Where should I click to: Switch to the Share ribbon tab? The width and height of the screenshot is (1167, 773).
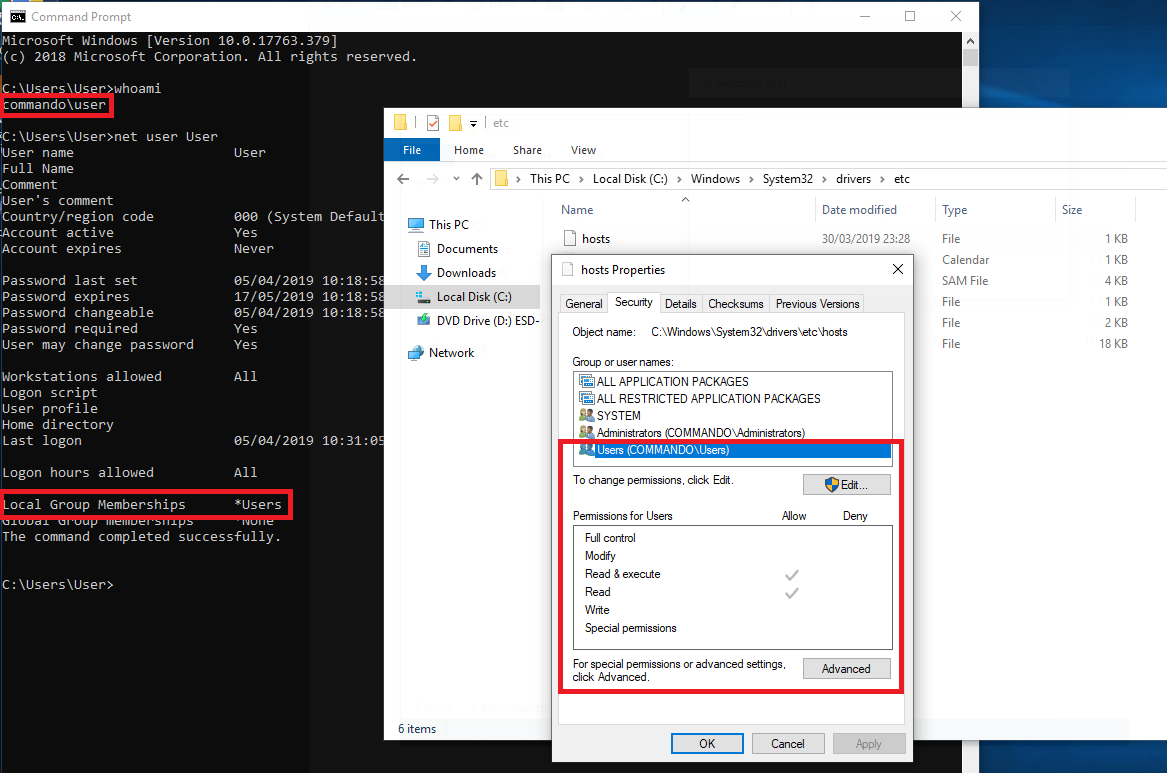527,150
